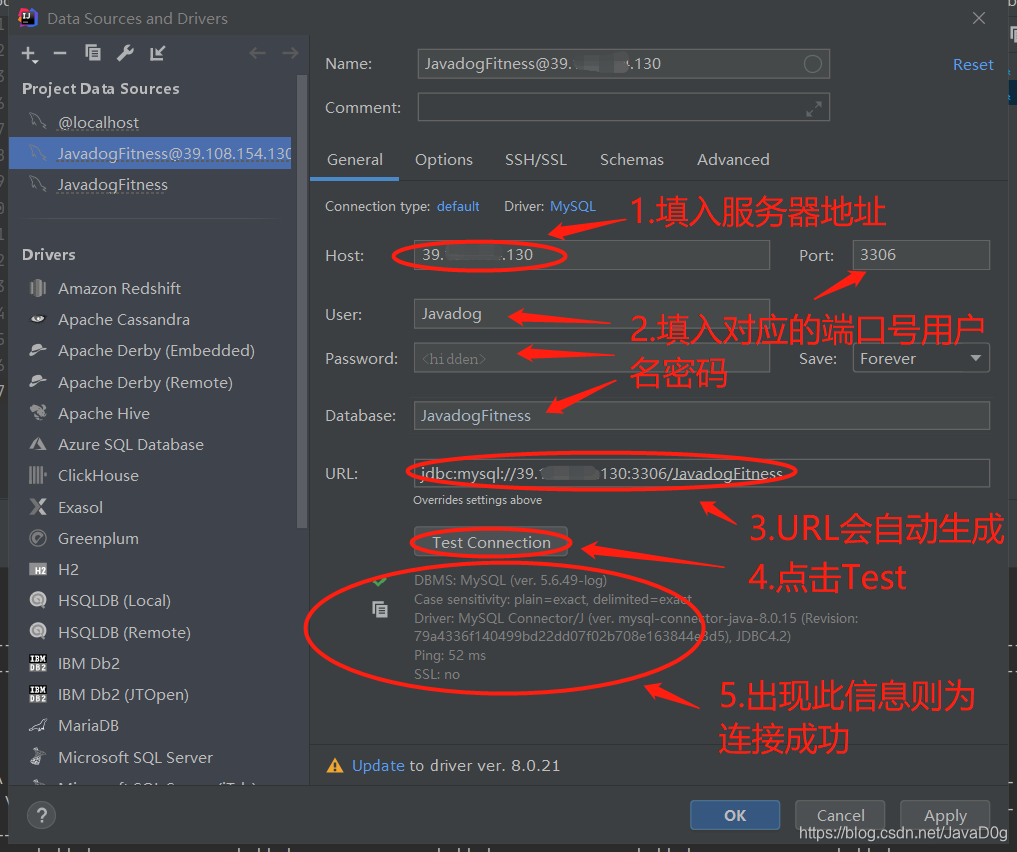The image size is (1017, 852).
Task: Add a new data source with plus icon
Action: click(x=29, y=54)
